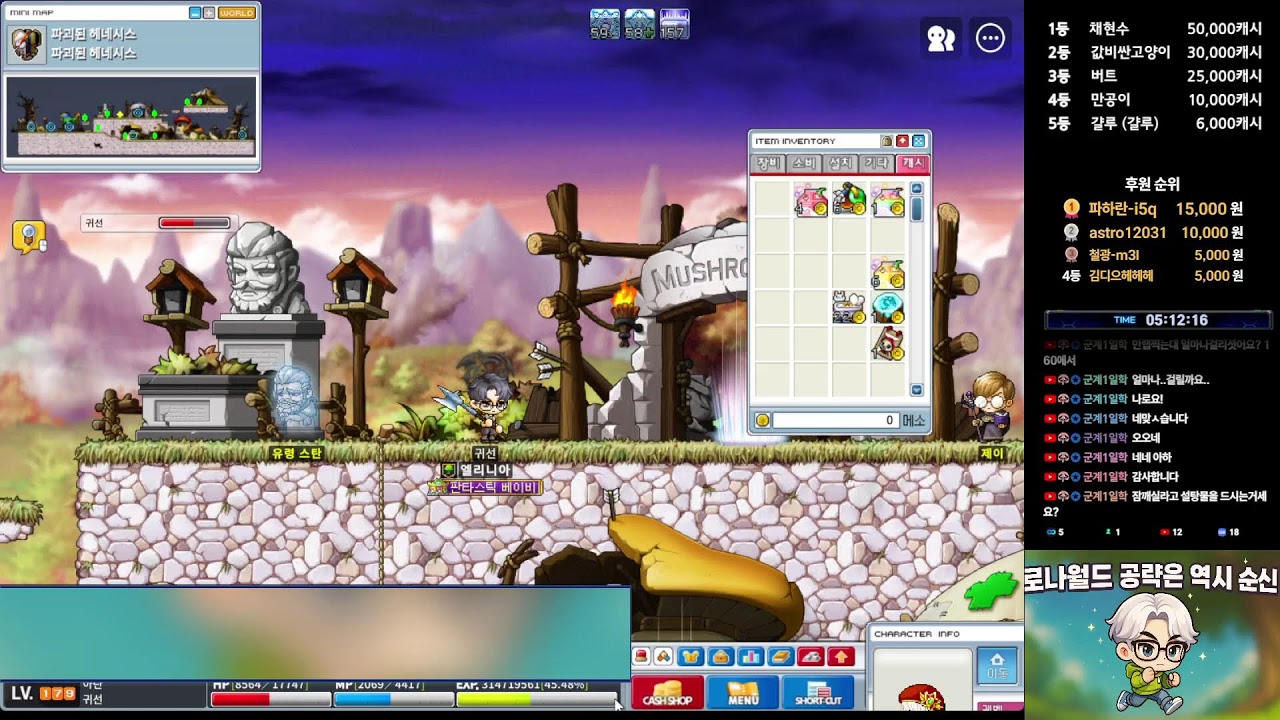Open the game MENU button
Screen dimensions: 1280x720
click(x=743, y=692)
